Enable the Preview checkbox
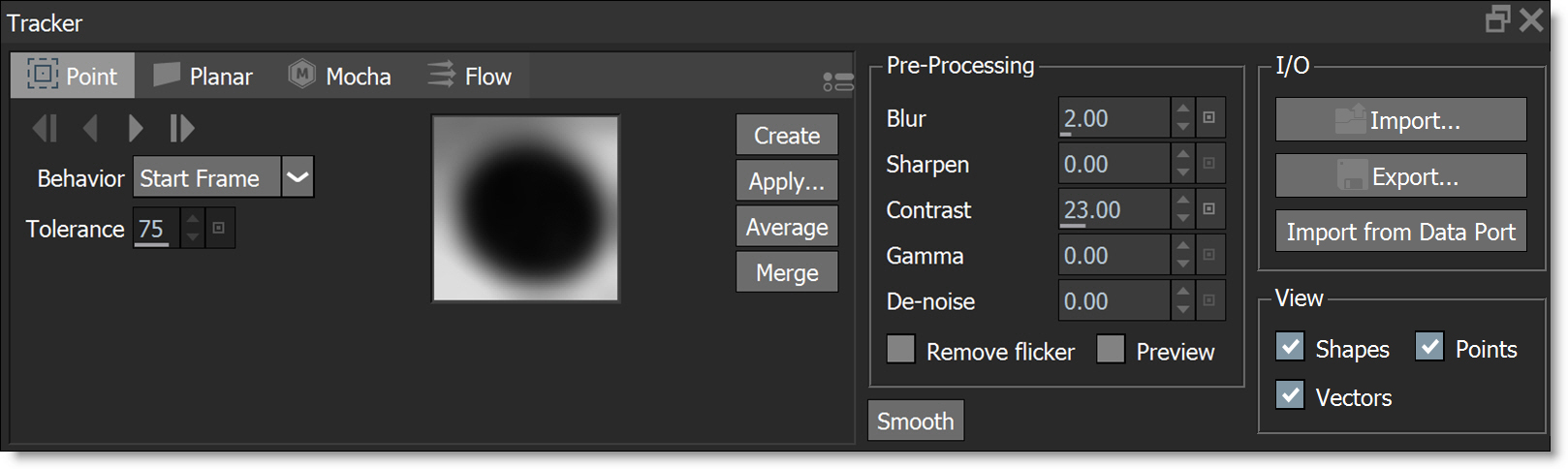 1111,350
